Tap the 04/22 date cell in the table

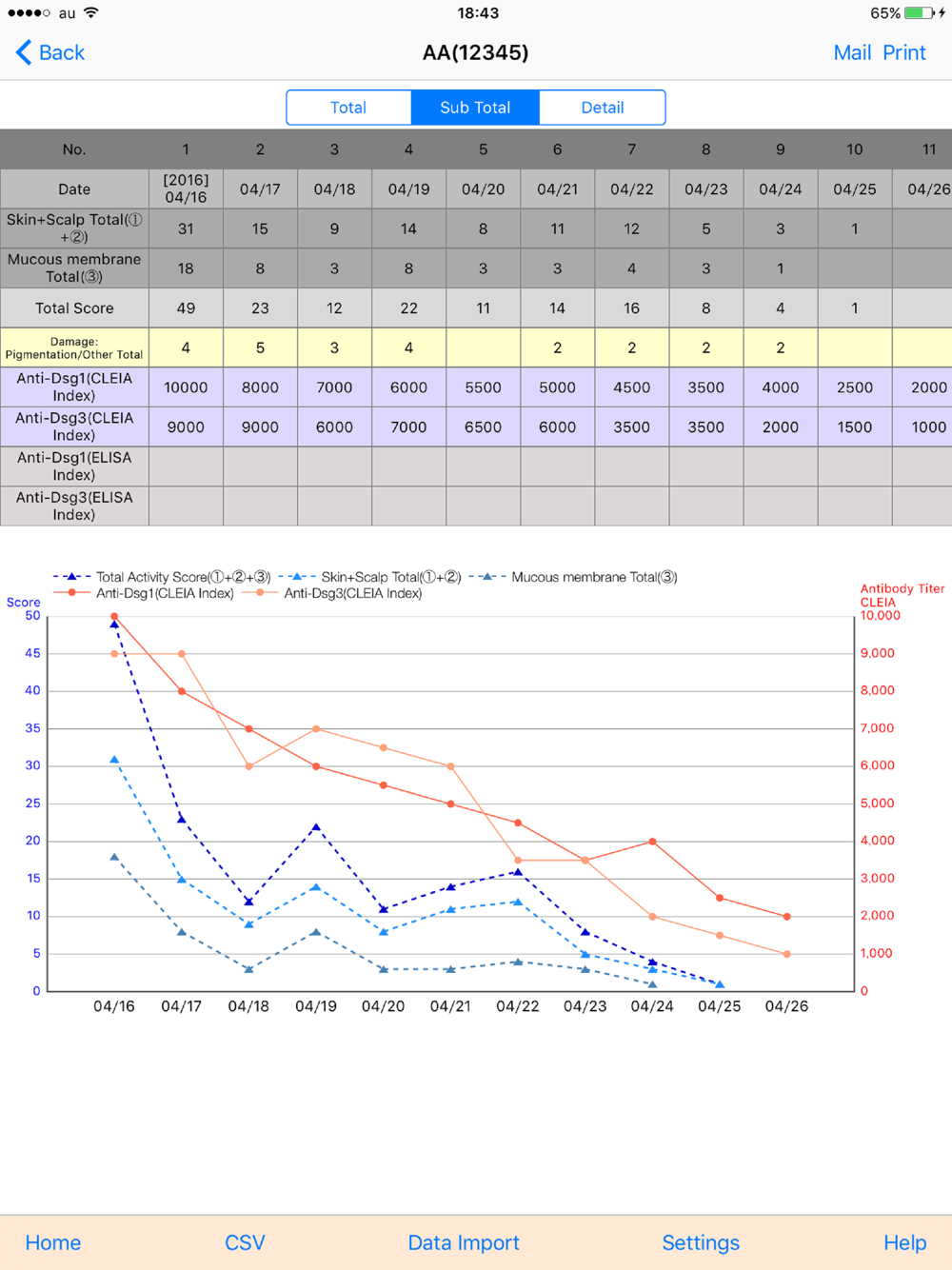pyautogui.click(x=632, y=189)
